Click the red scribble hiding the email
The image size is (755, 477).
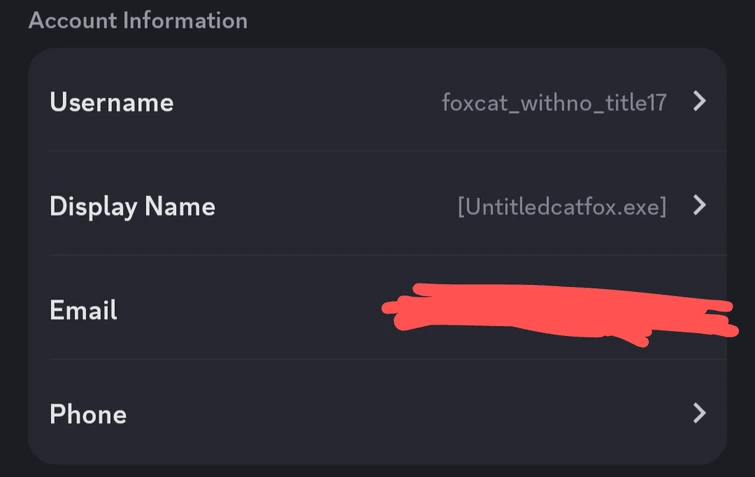coord(560,312)
